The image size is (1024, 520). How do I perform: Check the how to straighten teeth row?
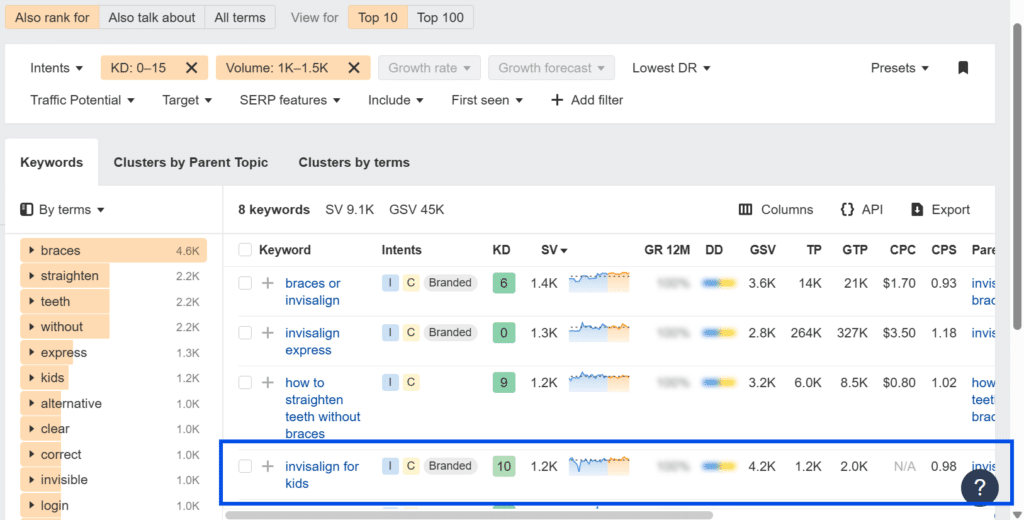tap(245, 382)
